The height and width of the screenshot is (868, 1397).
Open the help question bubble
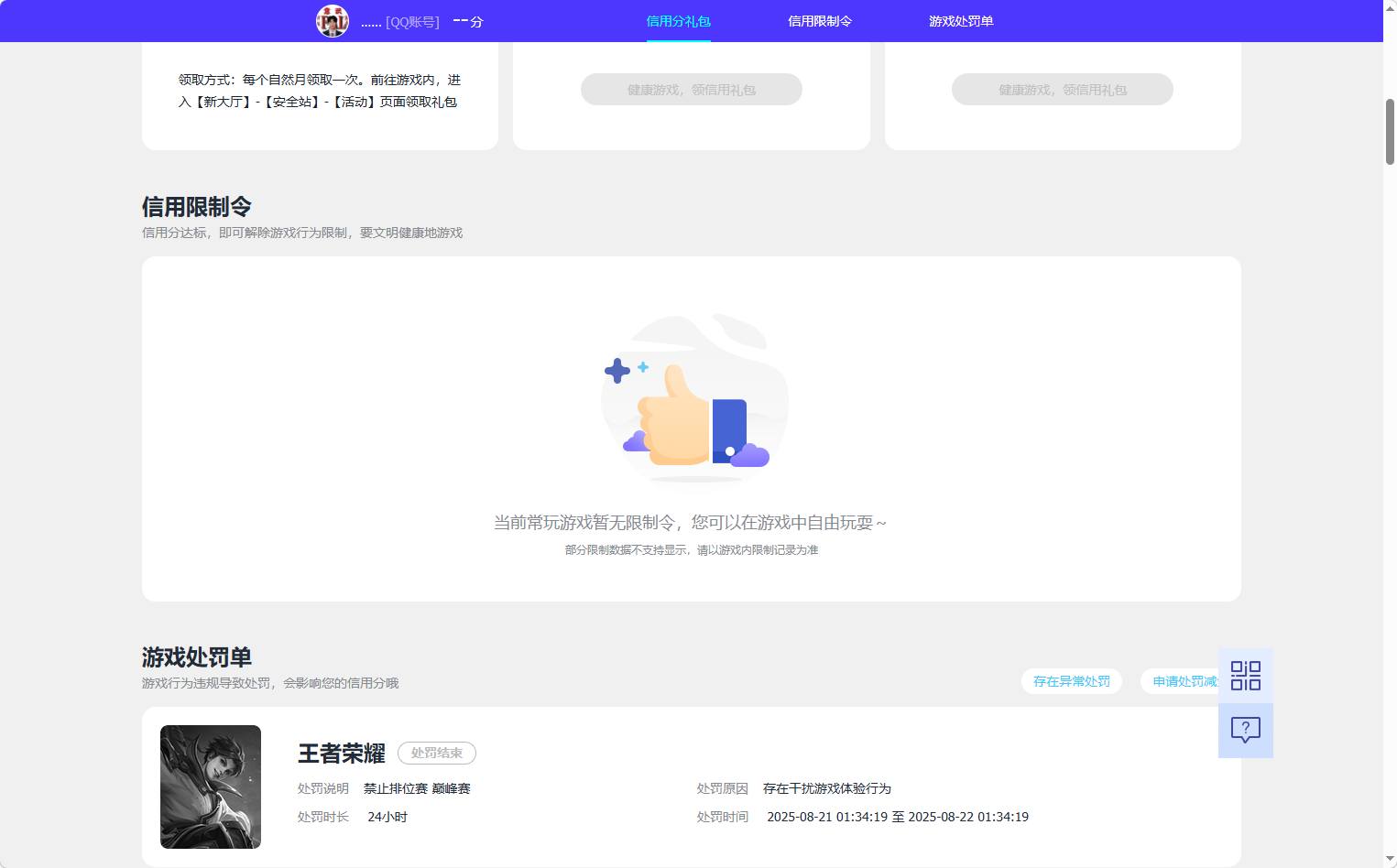tap(1245, 730)
